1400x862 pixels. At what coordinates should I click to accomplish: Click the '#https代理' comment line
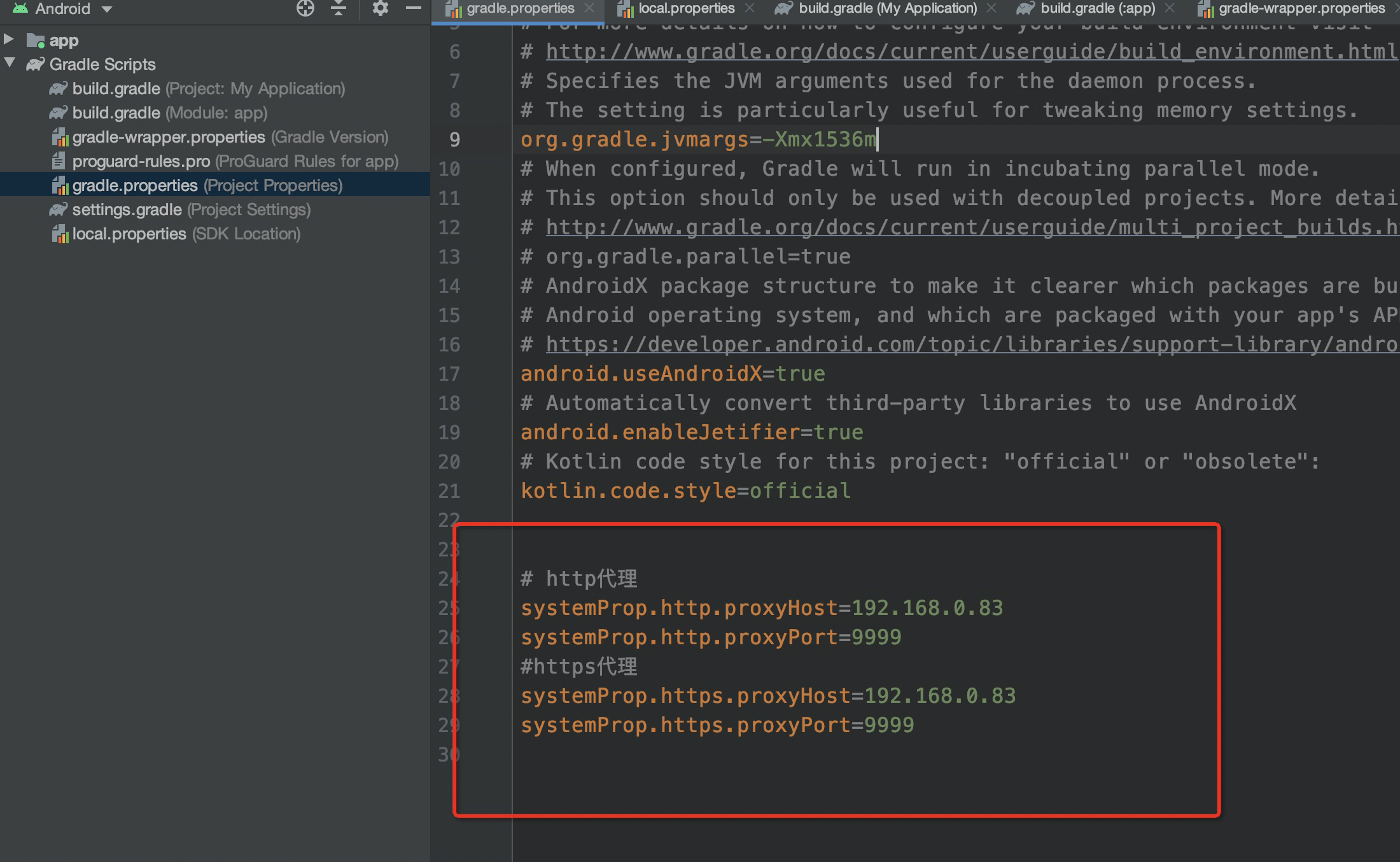(x=579, y=667)
